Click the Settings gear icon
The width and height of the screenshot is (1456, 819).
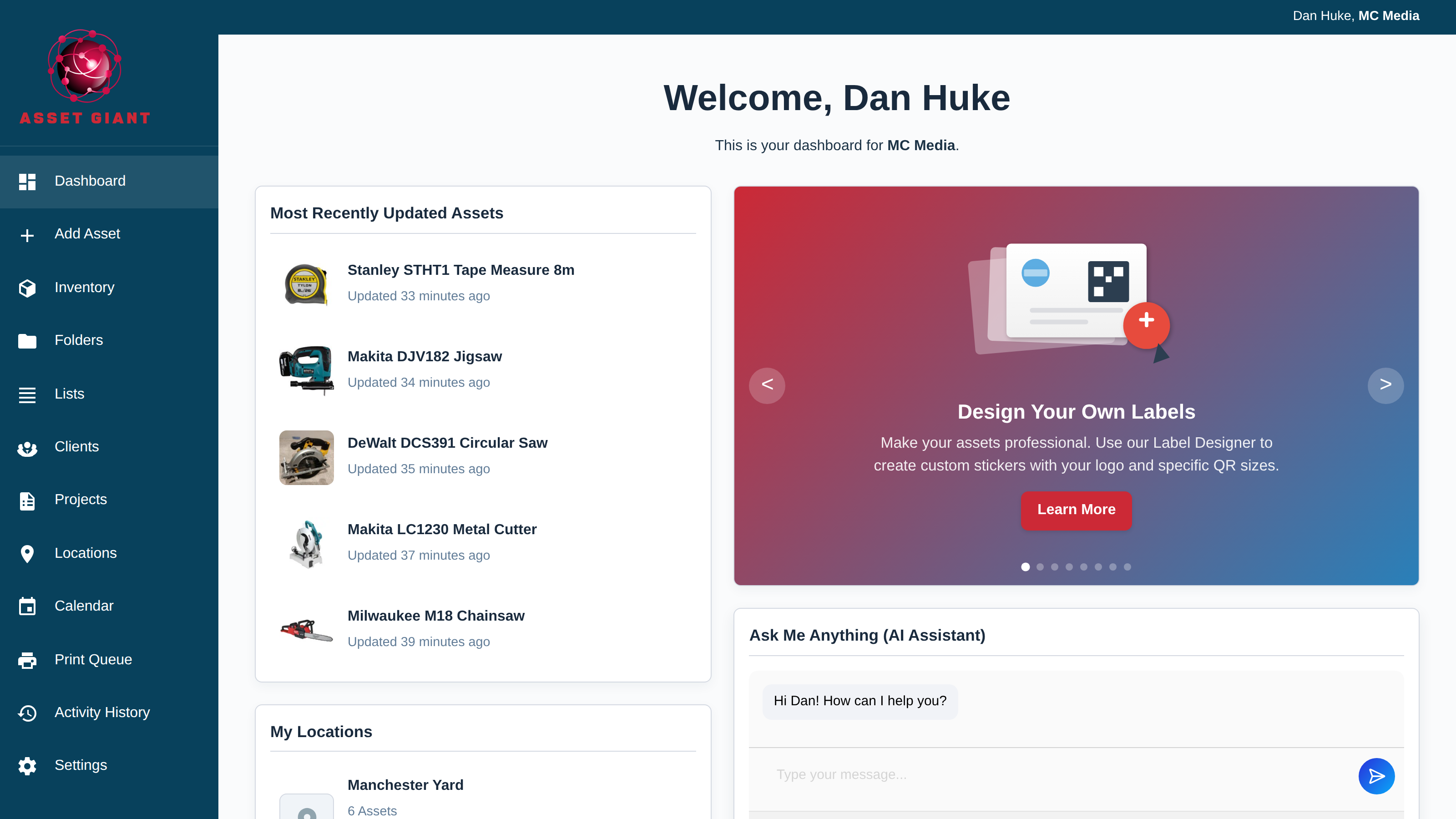[x=27, y=765]
